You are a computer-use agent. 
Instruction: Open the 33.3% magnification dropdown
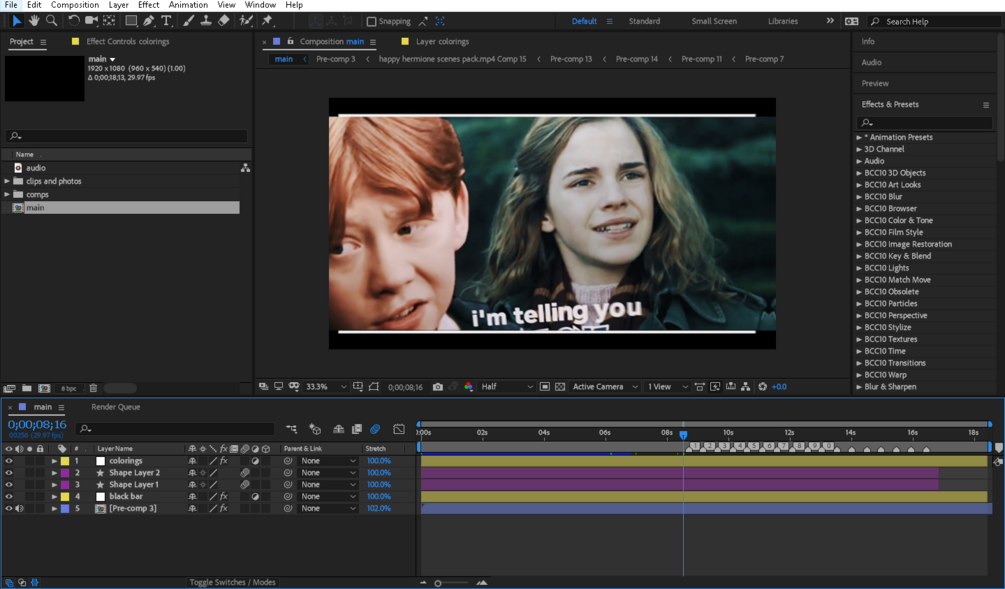point(326,387)
